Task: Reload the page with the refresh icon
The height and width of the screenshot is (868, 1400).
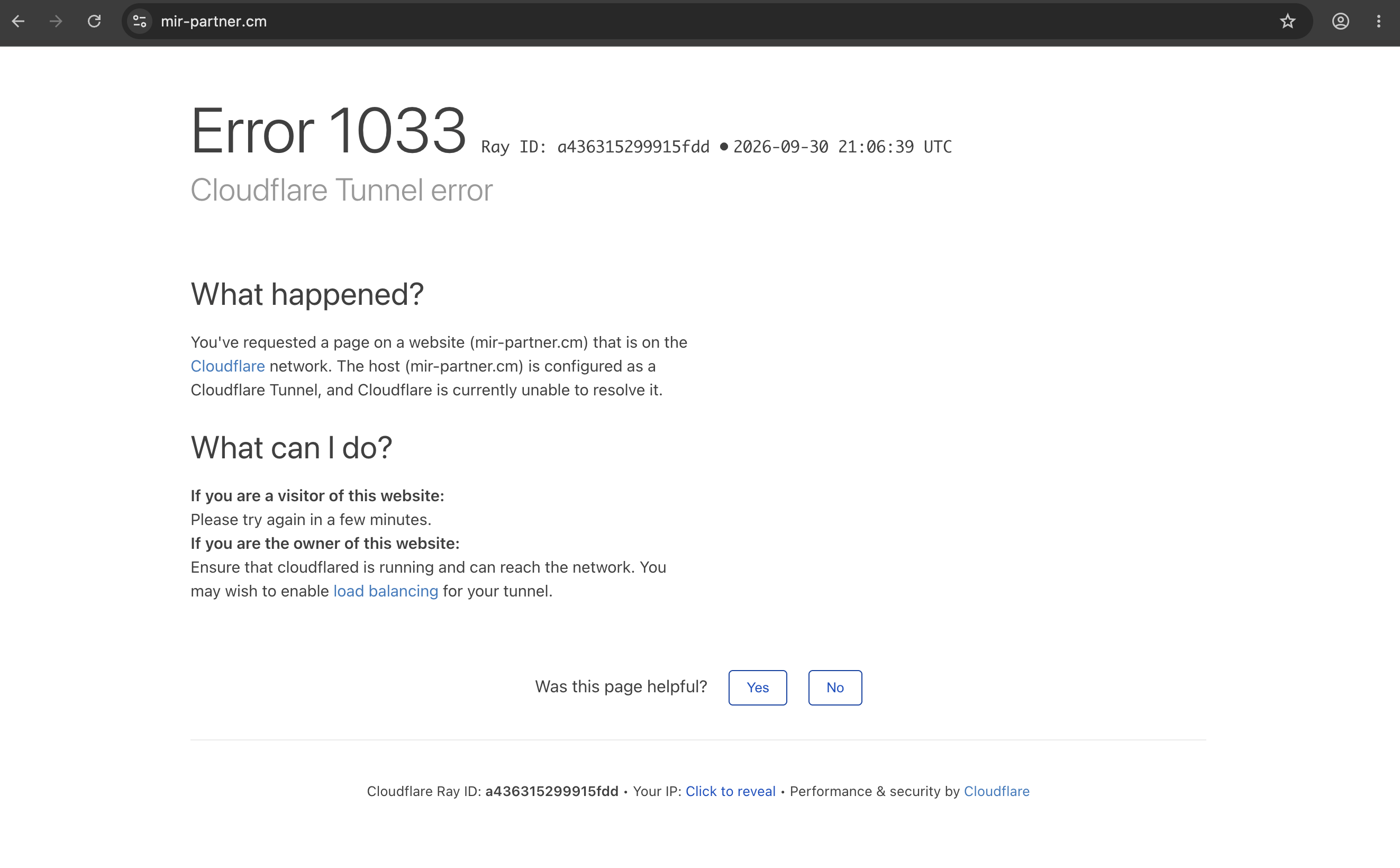Action: (x=94, y=21)
